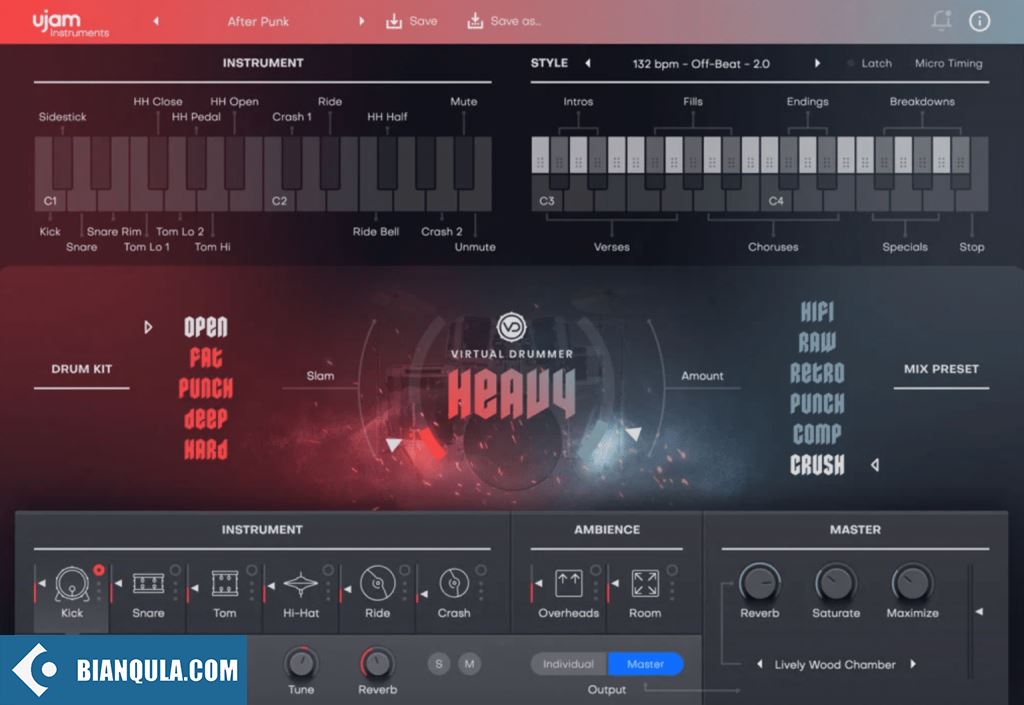
Task: Select the Room ambience icon
Action: [x=645, y=583]
